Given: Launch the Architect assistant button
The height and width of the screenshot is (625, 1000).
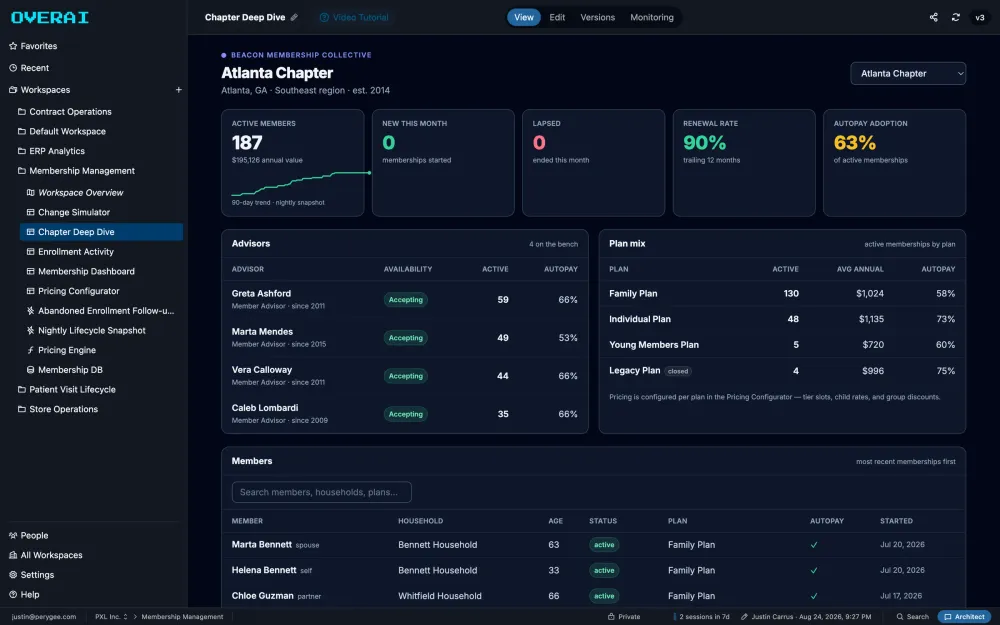Looking at the screenshot, I should coord(964,617).
